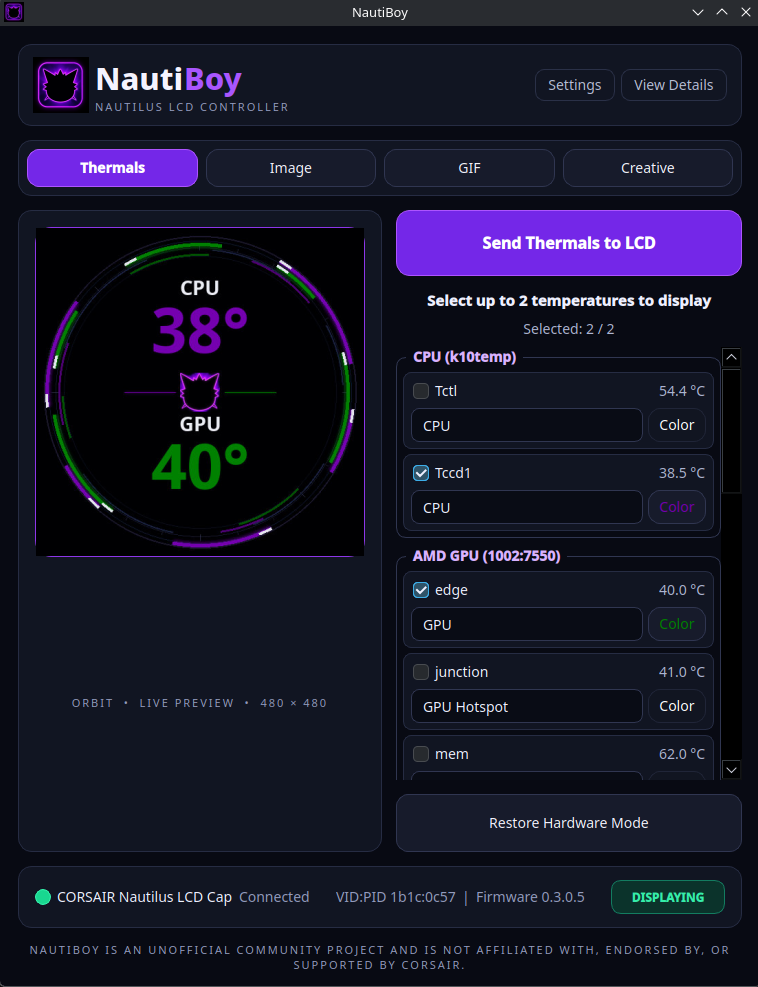The height and width of the screenshot is (987, 758).
Task: Click the CORSAIR Nautilus LCD Cap label
Action: point(144,897)
